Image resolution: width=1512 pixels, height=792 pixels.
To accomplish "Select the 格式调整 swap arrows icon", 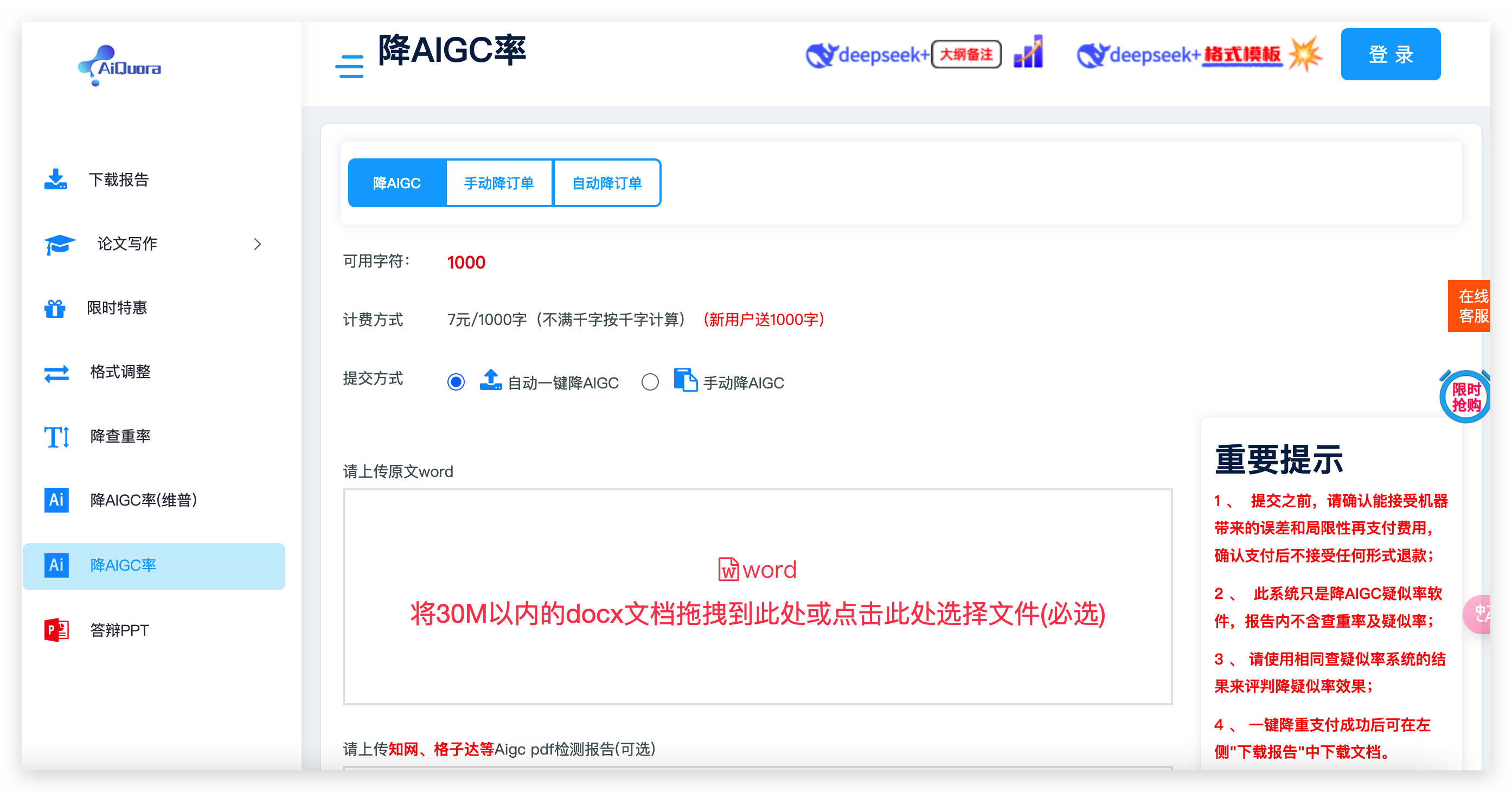I will (56, 372).
